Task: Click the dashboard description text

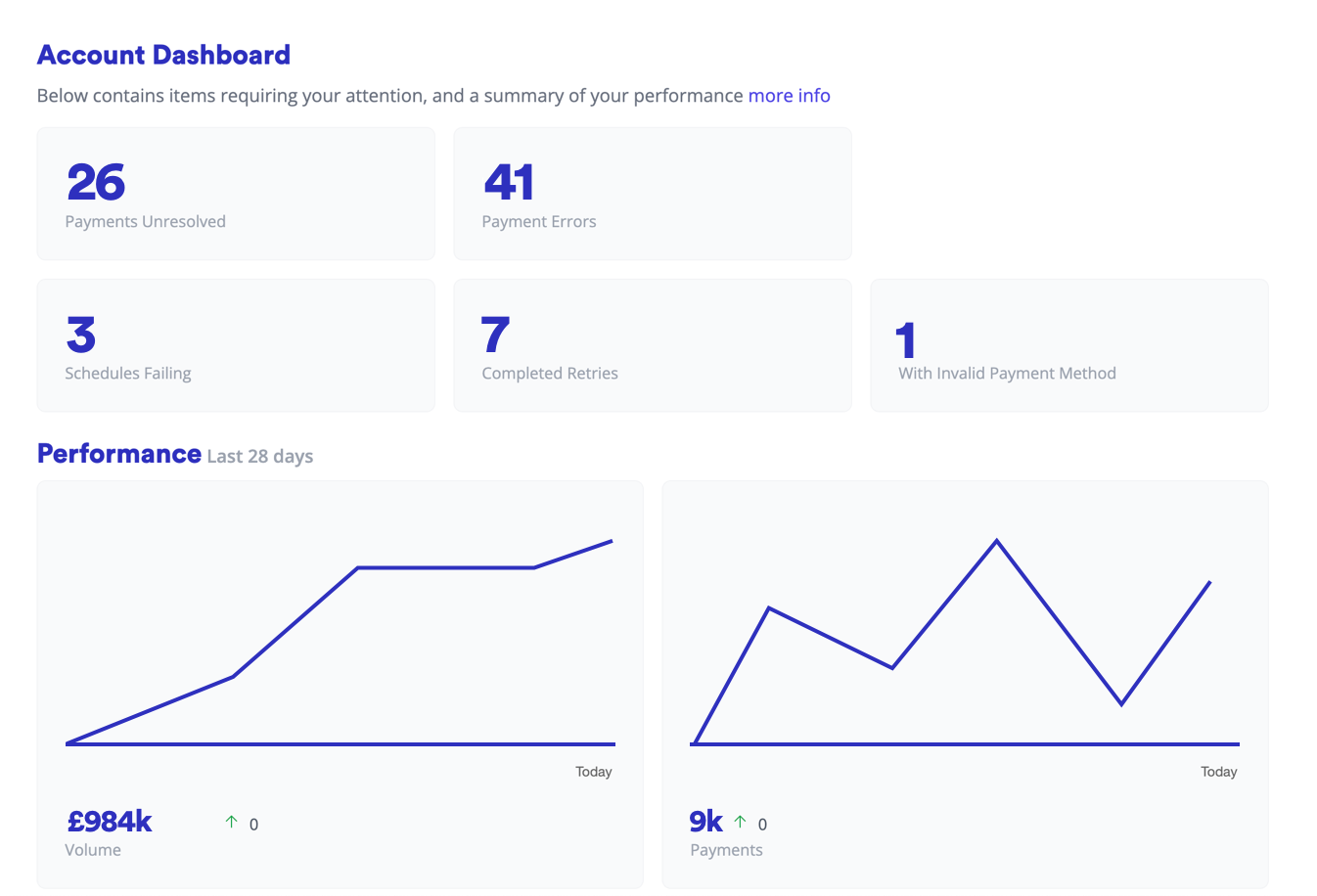Action: pyautogui.click(x=389, y=96)
